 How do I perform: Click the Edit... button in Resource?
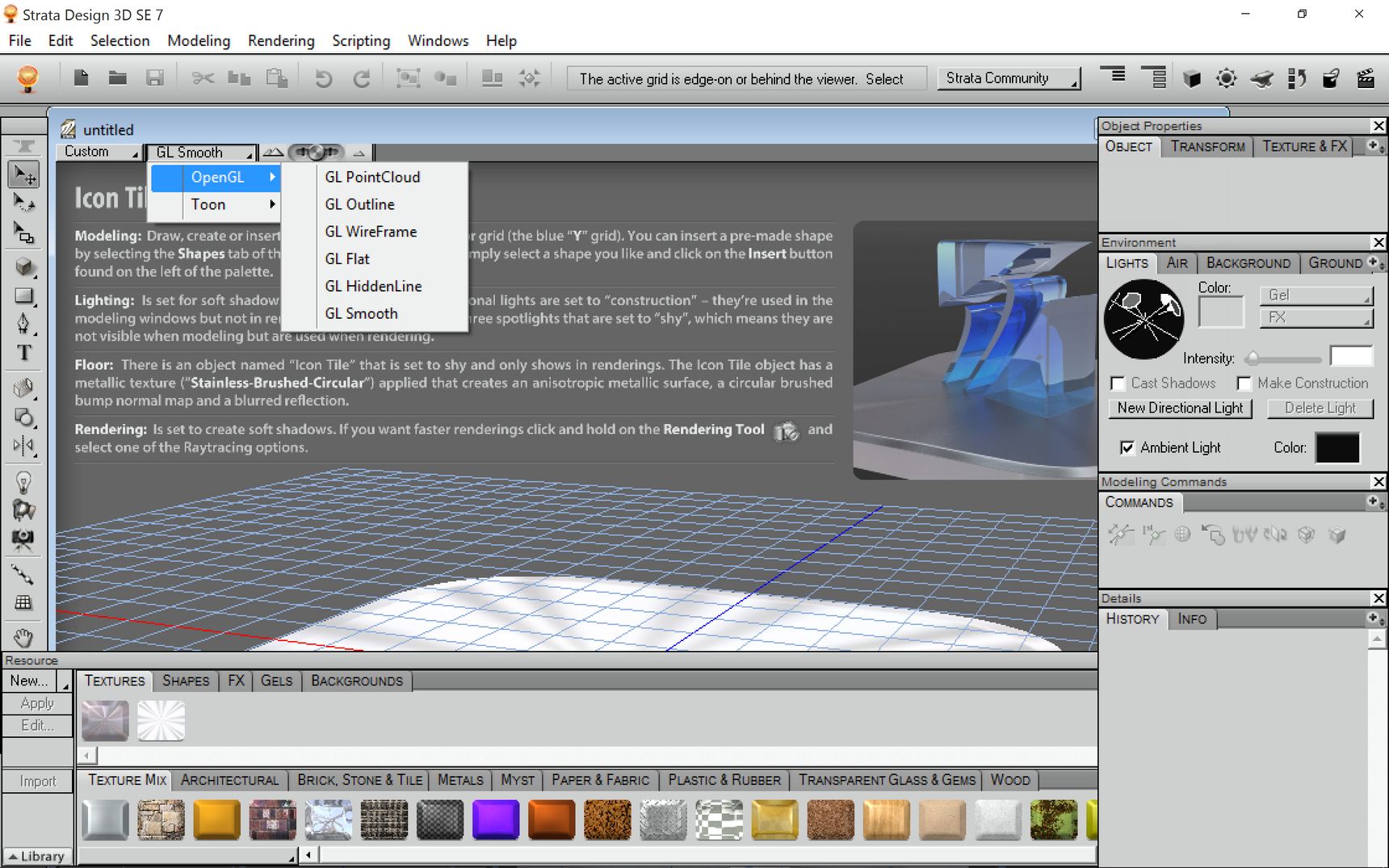(37, 725)
